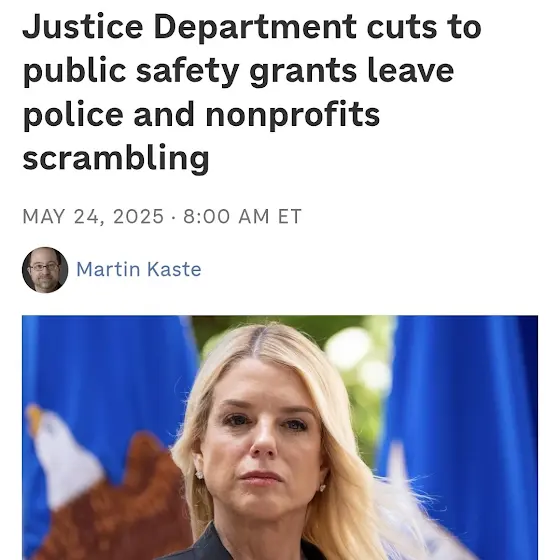Click the word "cuts" in the headline
The width and height of the screenshot is (560, 560).
(x=402, y=27)
